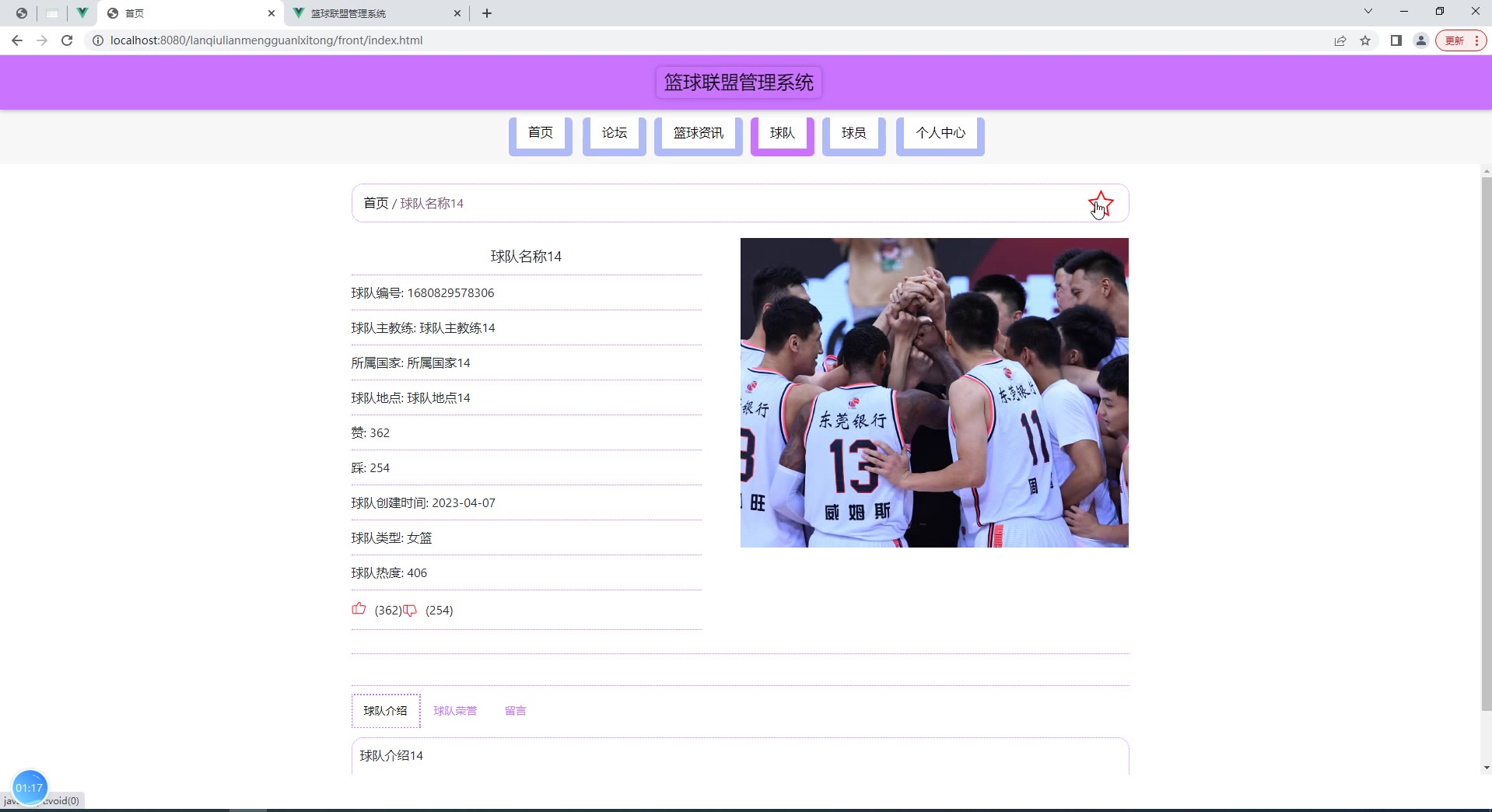
Task: Open the 留言 tab
Action: [516, 711]
